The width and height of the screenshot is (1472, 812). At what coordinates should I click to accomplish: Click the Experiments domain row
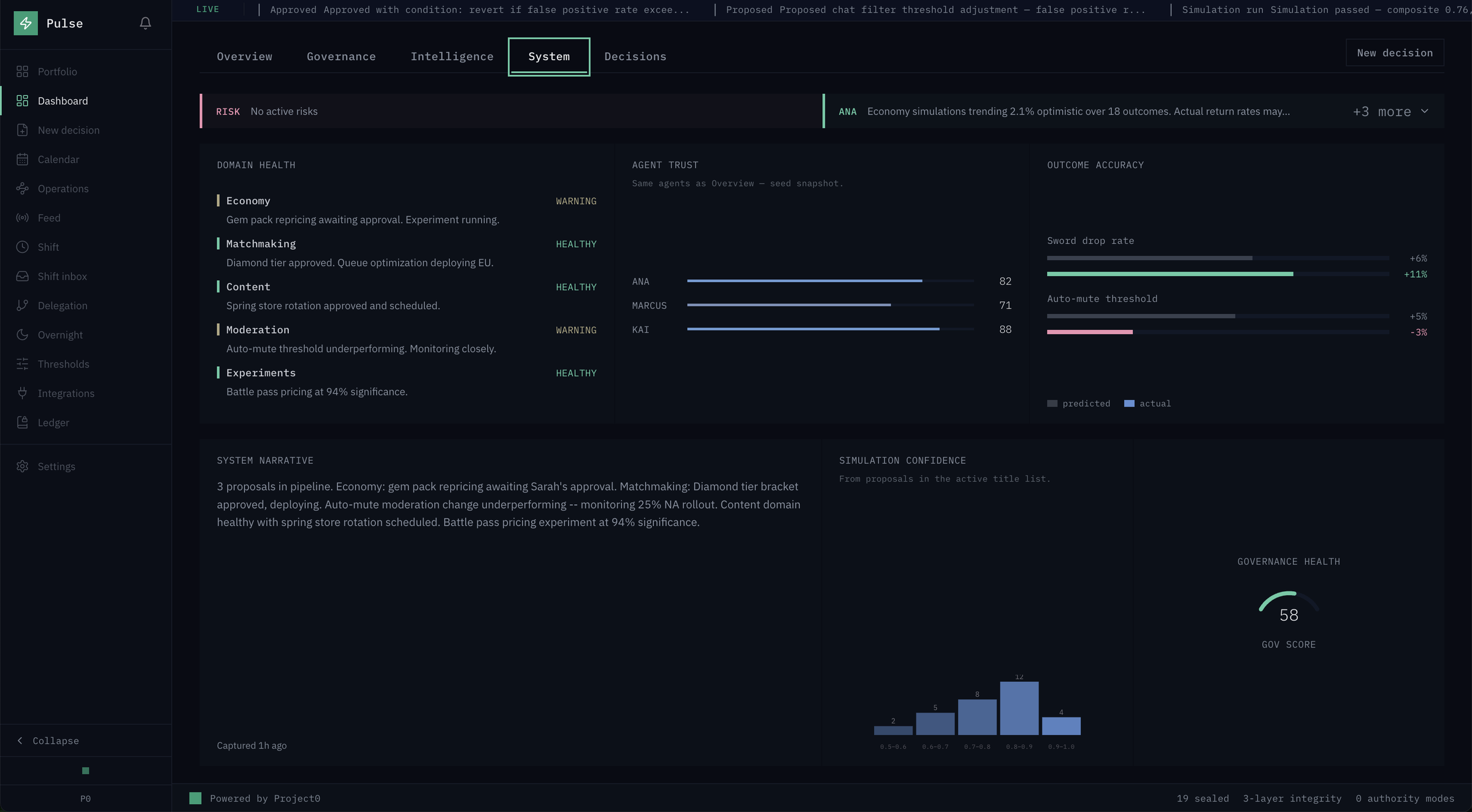[407, 381]
